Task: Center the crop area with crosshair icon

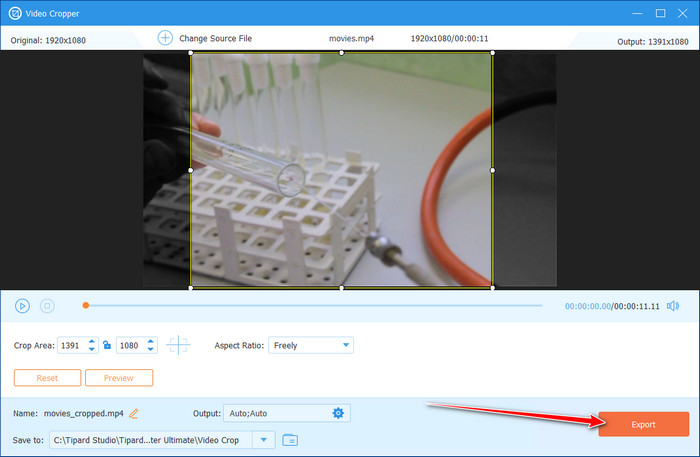Action: [178, 345]
